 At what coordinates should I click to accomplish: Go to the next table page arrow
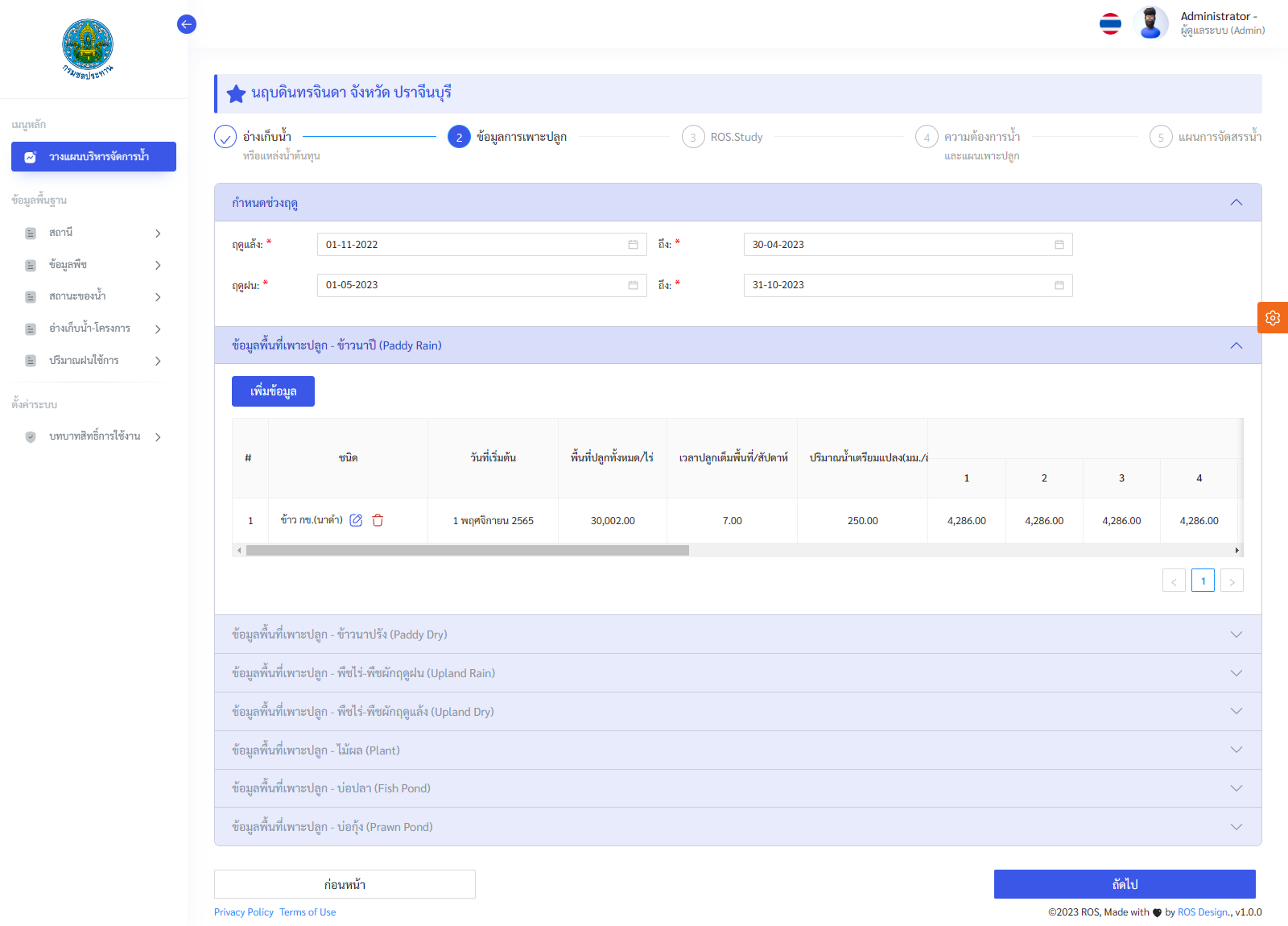1232,581
